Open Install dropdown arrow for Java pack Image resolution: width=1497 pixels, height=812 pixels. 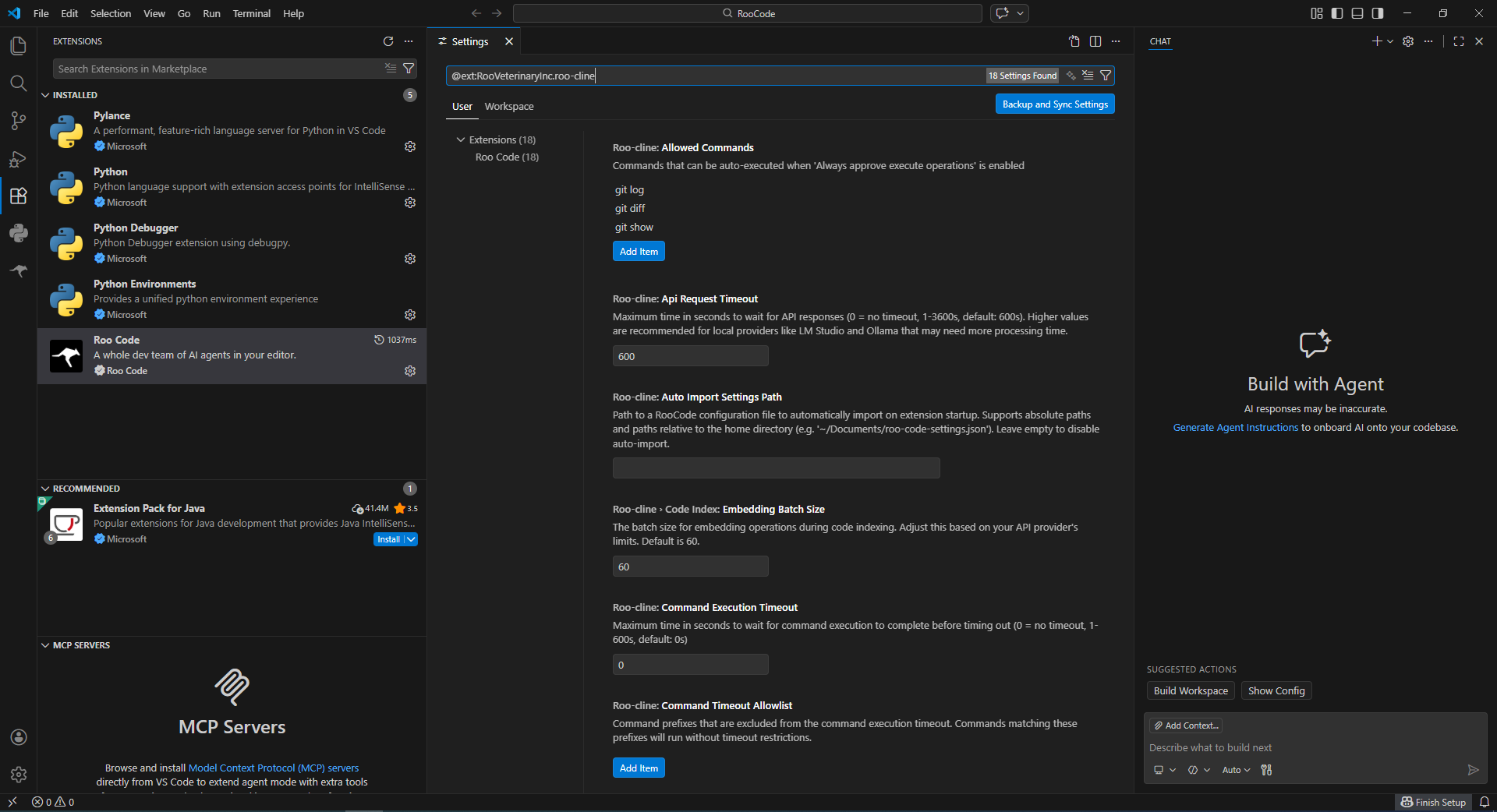click(x=411, y=539)
